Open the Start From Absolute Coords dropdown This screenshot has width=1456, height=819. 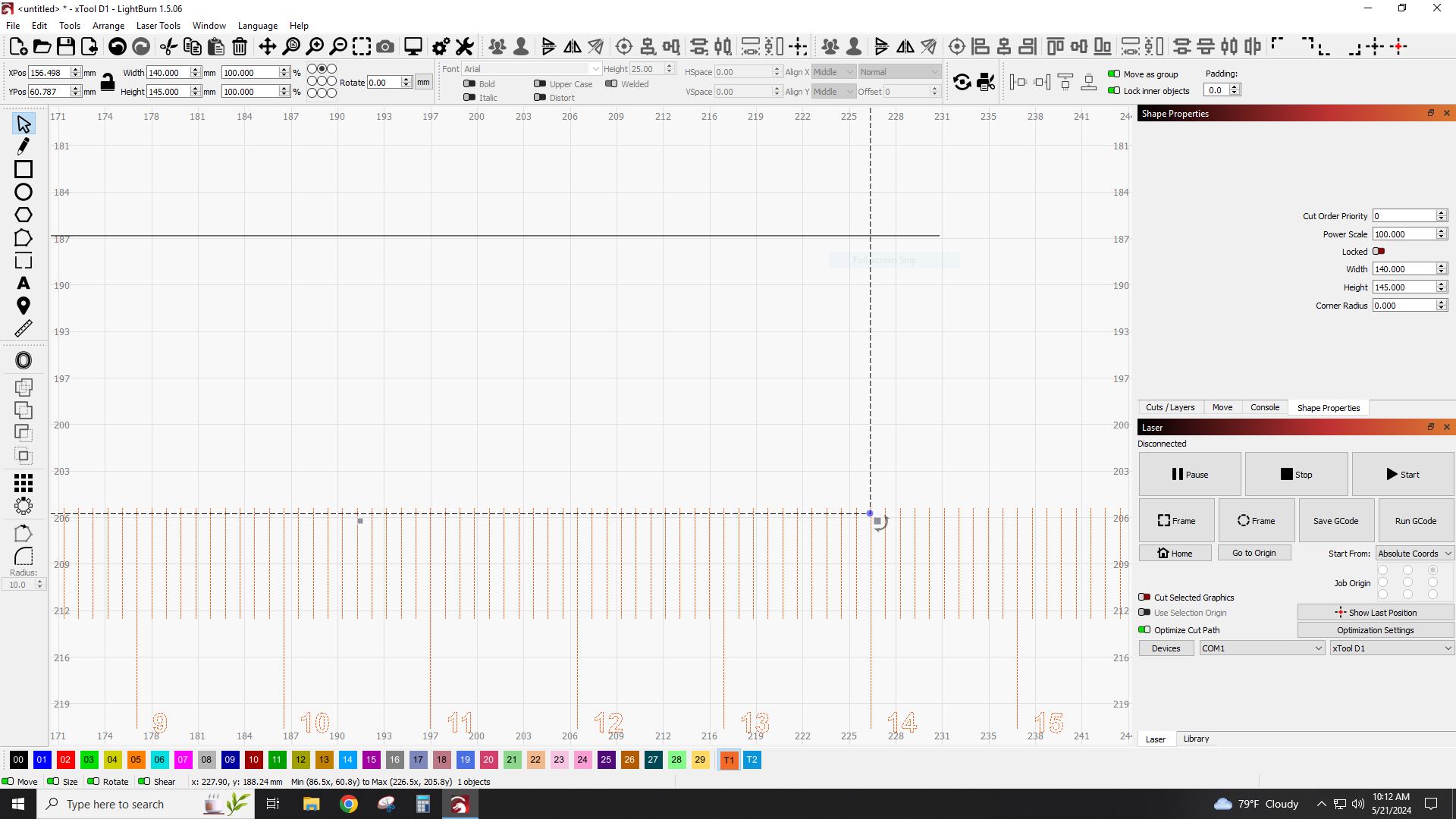click(x=1414, y=553)
